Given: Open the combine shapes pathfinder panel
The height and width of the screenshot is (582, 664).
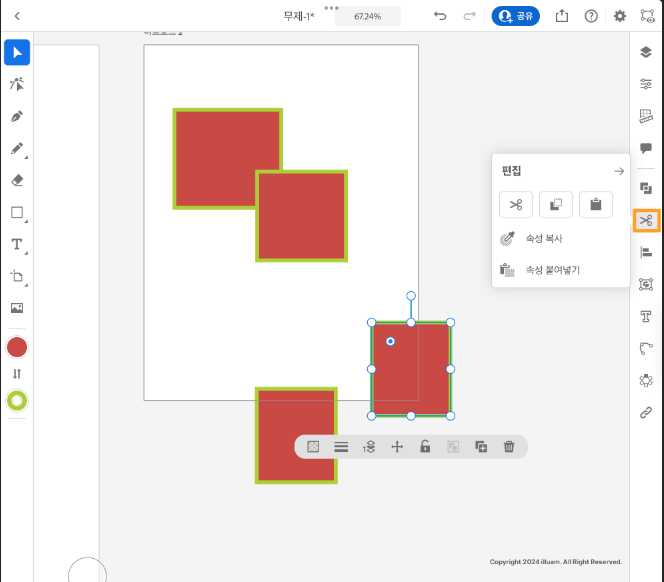Looking at the screenshot, I should point(646,188).
